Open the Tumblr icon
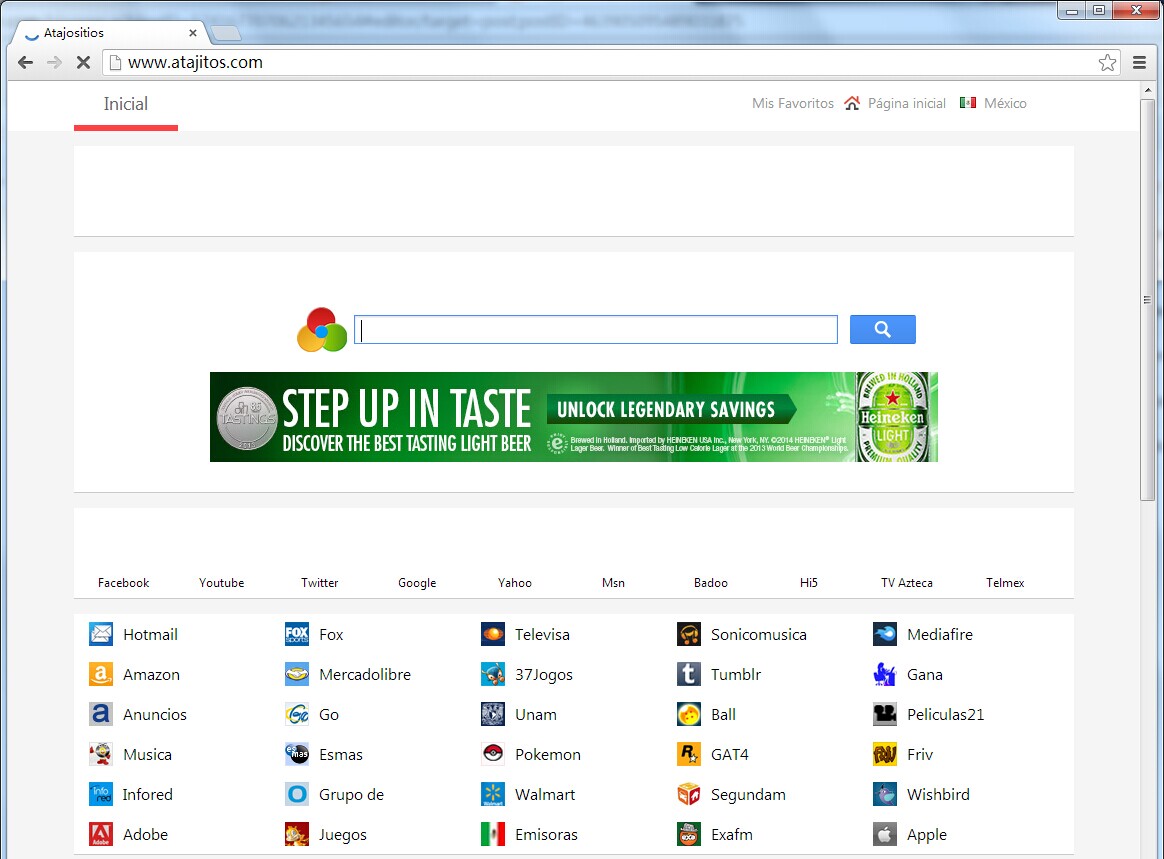The width and height of the screenshot is (1164, 859). (689, 674)
